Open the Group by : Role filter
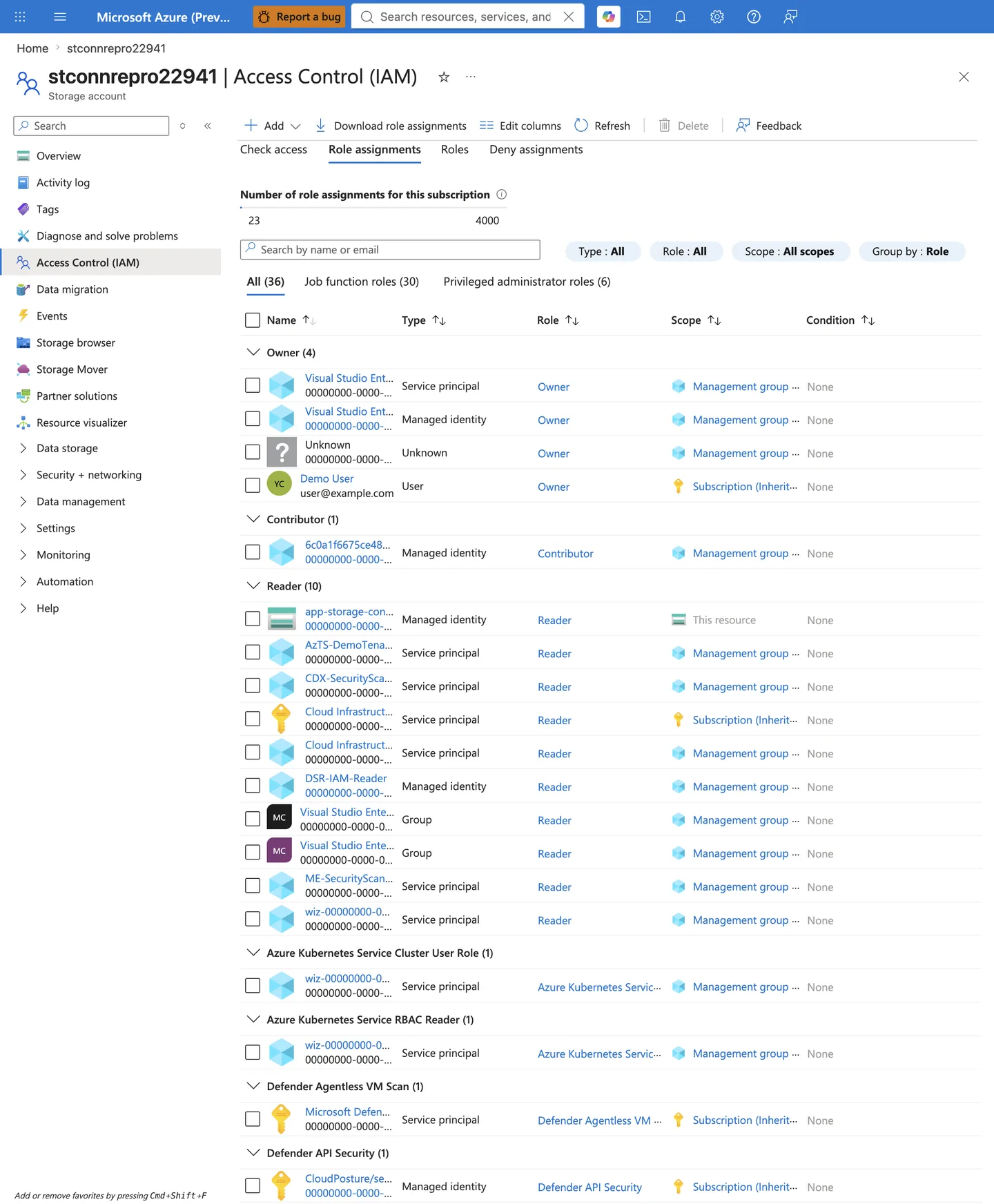 pyautogui.click(x=911, y=251)
